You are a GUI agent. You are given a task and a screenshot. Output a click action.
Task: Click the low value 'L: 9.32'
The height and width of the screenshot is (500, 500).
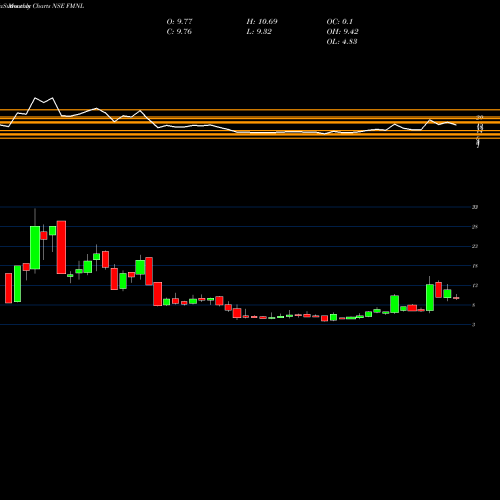coord(259,32)
